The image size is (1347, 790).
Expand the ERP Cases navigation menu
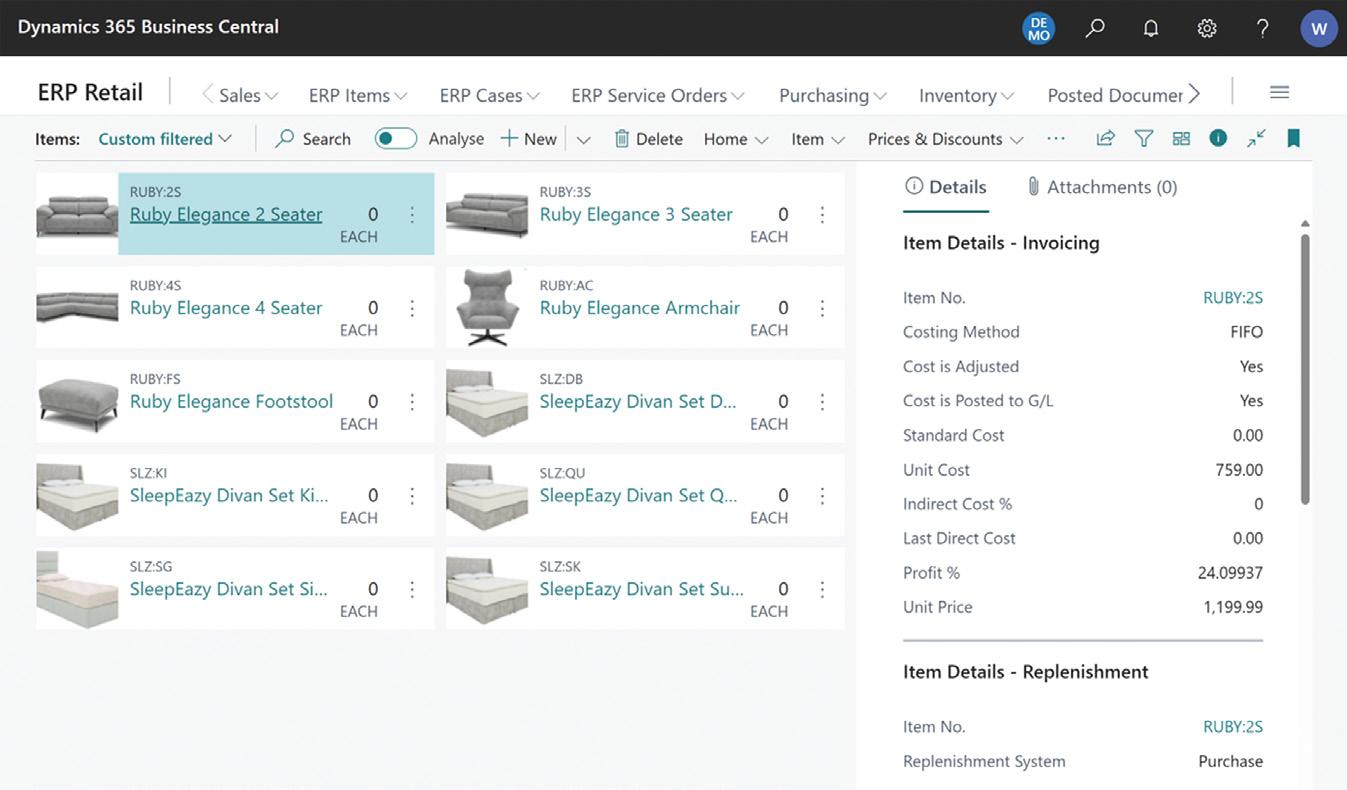[x=490, y=95]
